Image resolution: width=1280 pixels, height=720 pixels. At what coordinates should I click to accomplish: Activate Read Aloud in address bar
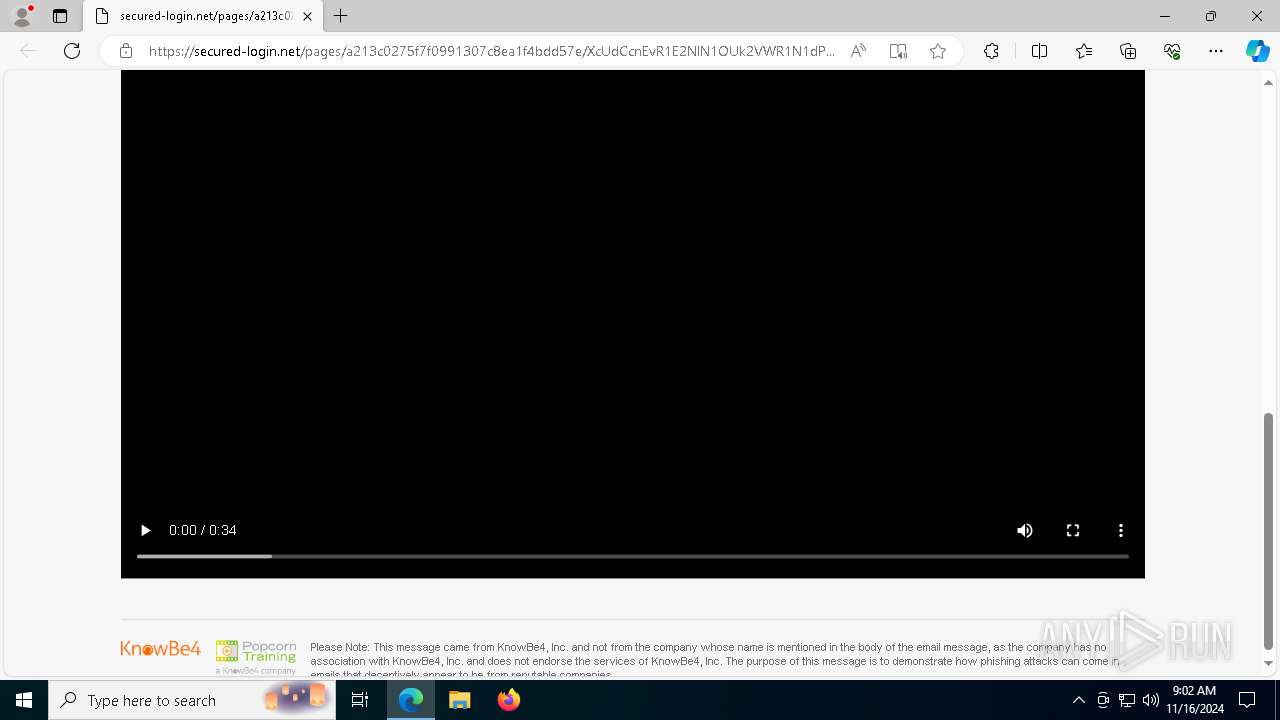click(x=858, y=51)
